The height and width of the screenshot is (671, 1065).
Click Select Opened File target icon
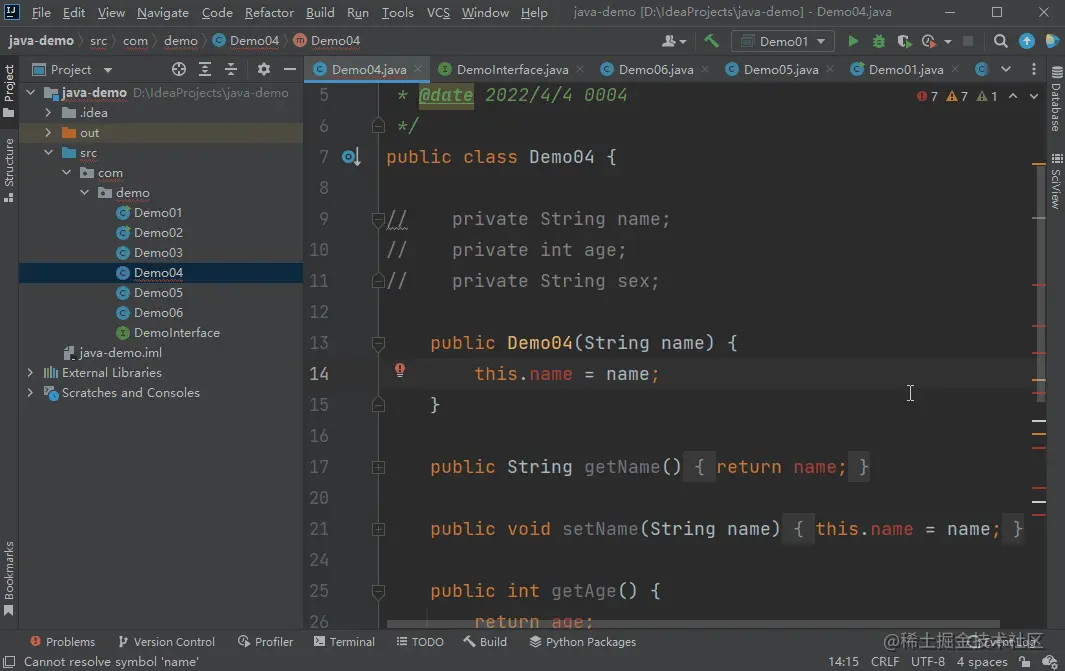tap(179, 70)
